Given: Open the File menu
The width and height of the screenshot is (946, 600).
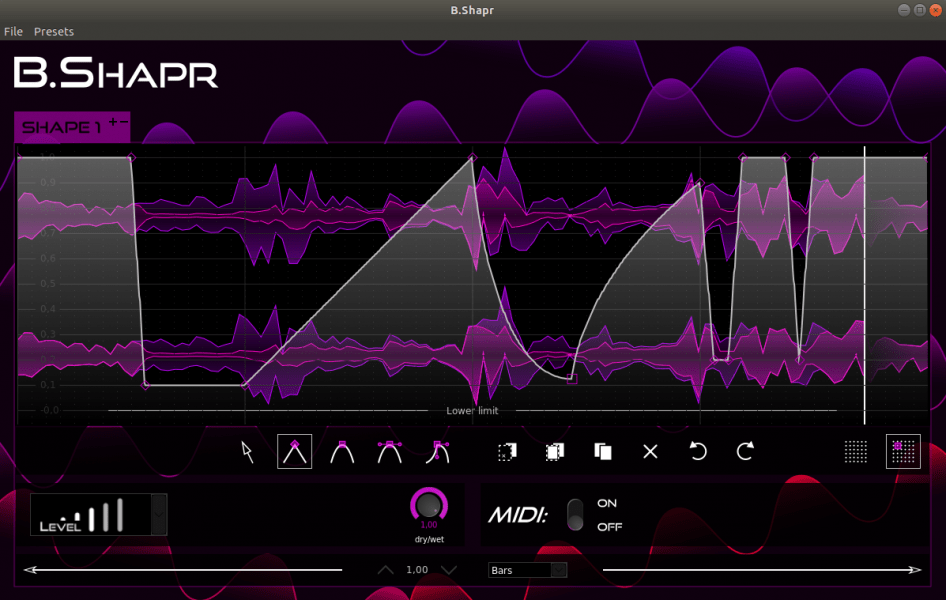Looking at the screenshot, I should 13,31.
